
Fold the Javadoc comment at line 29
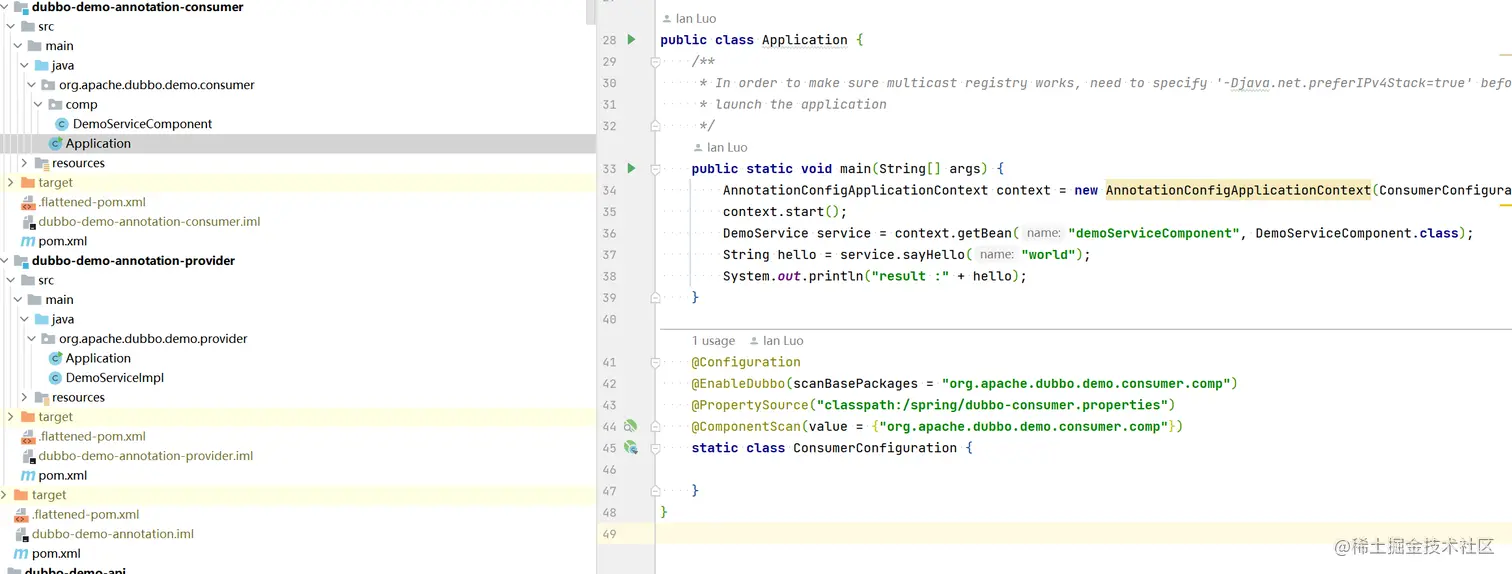pyautogui.click(x=655, y=61)
